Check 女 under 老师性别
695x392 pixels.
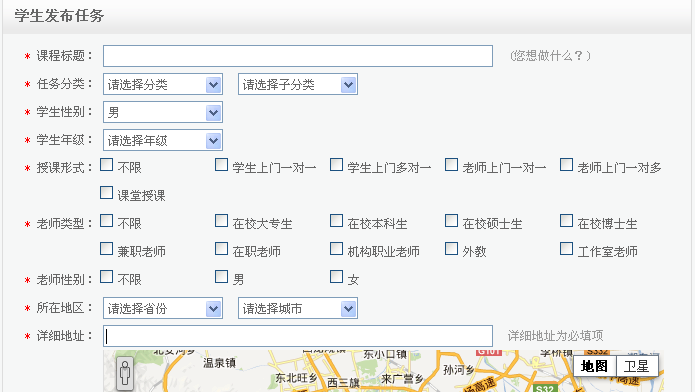click(336, 277)
